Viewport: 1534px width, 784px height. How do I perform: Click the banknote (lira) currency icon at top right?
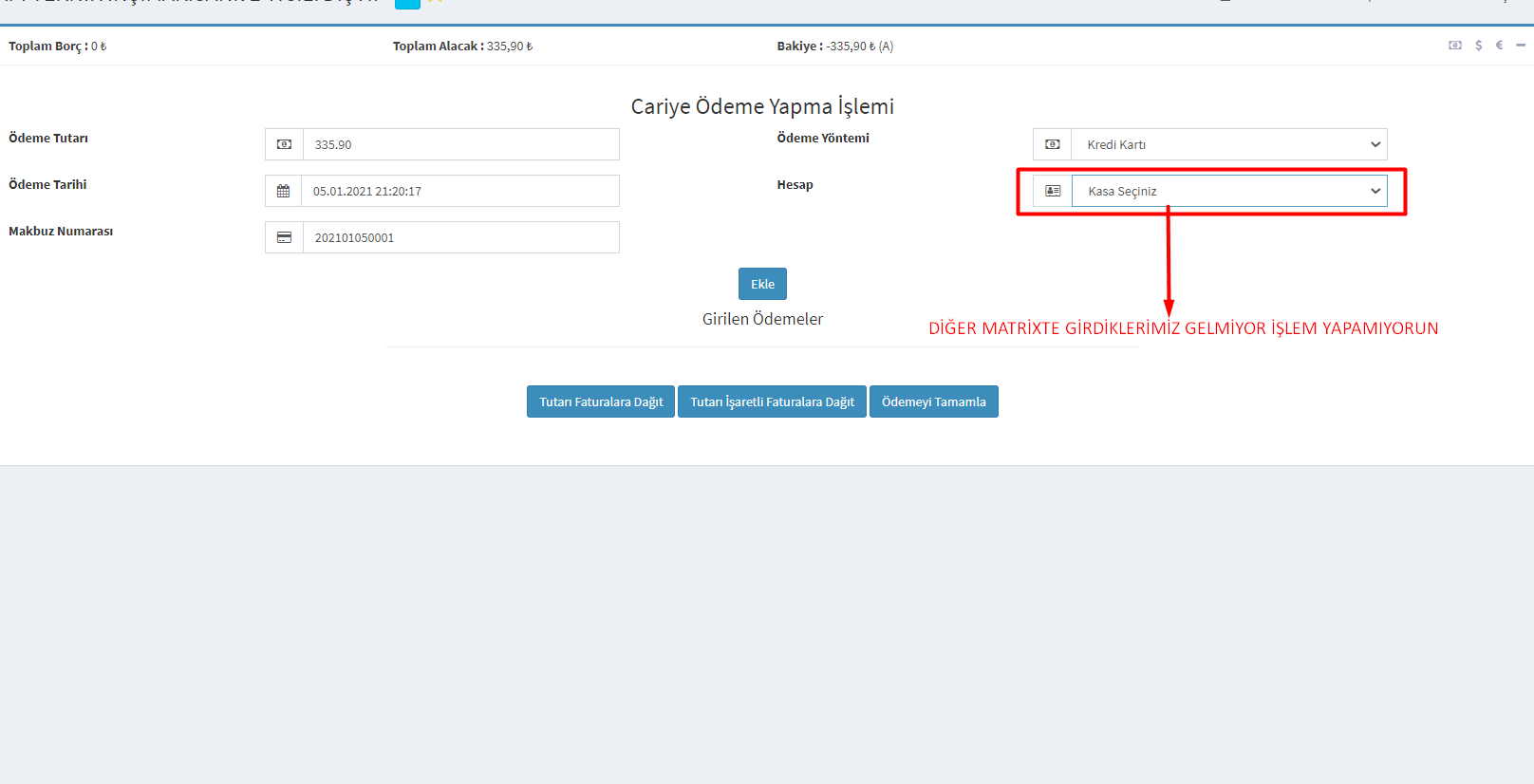(1454, 46)
